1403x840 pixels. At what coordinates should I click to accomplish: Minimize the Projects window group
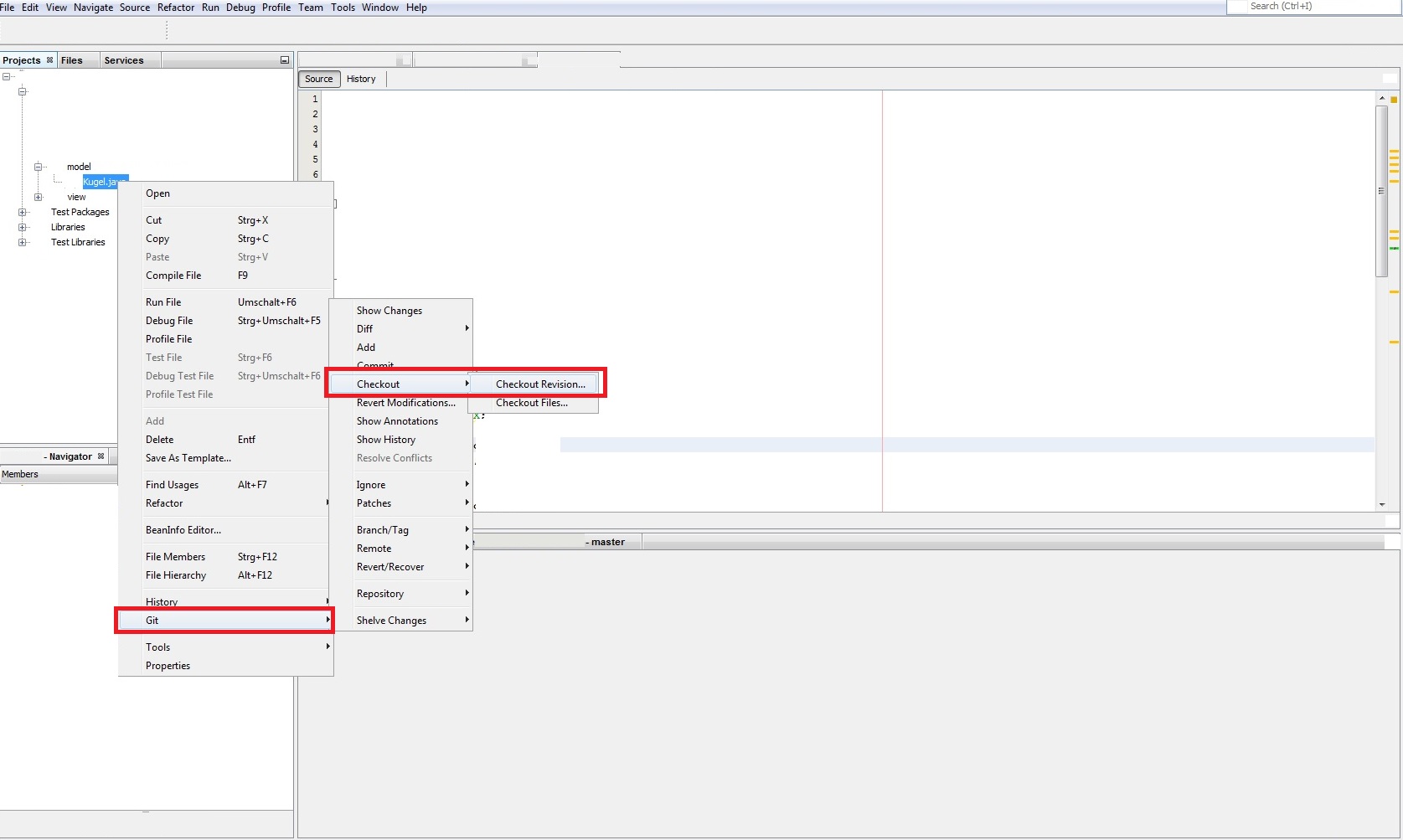pos(285,60)
